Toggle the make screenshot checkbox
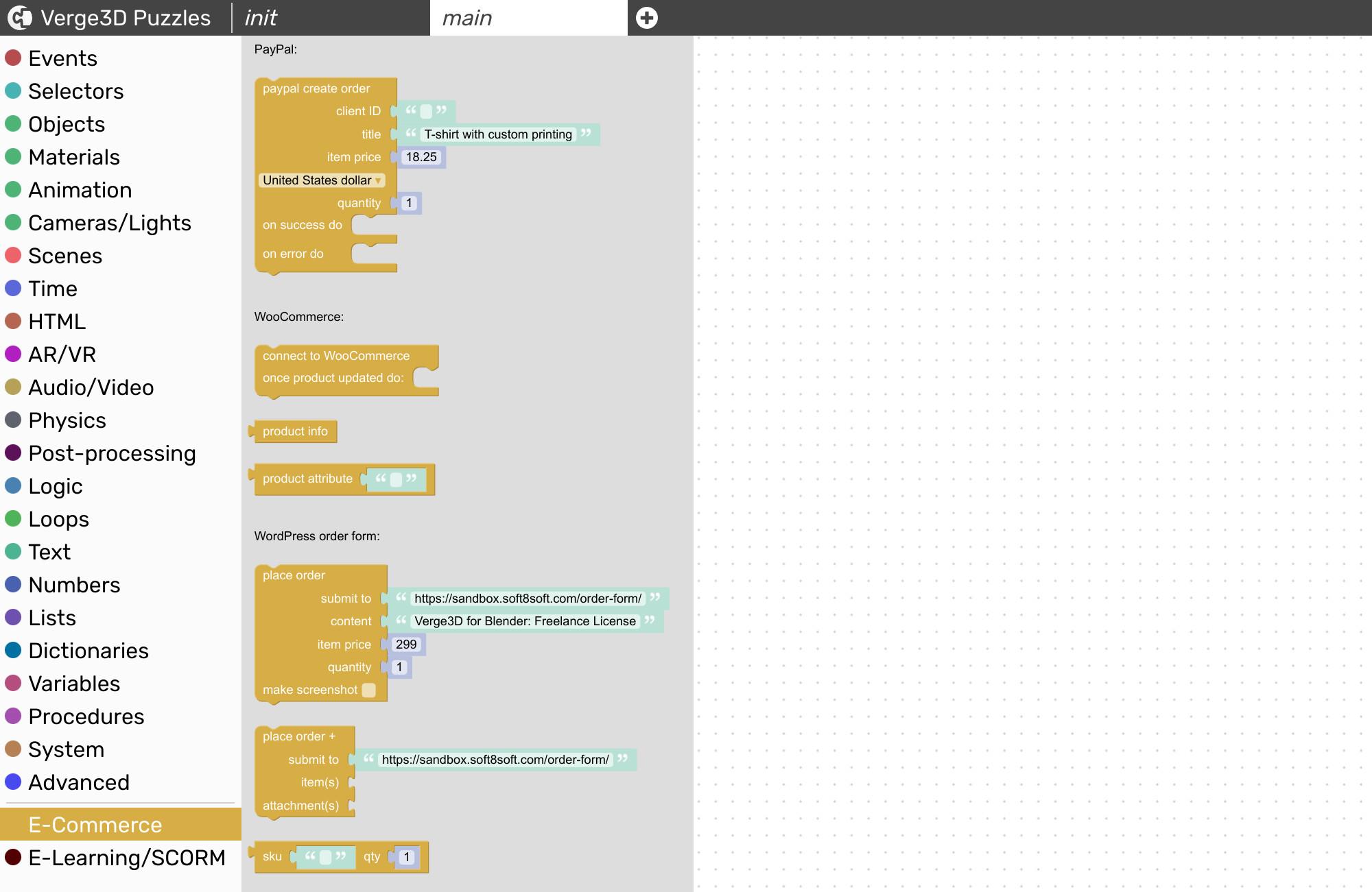The height and width of the screenshot is (892, 1372). tap(368, 689)
